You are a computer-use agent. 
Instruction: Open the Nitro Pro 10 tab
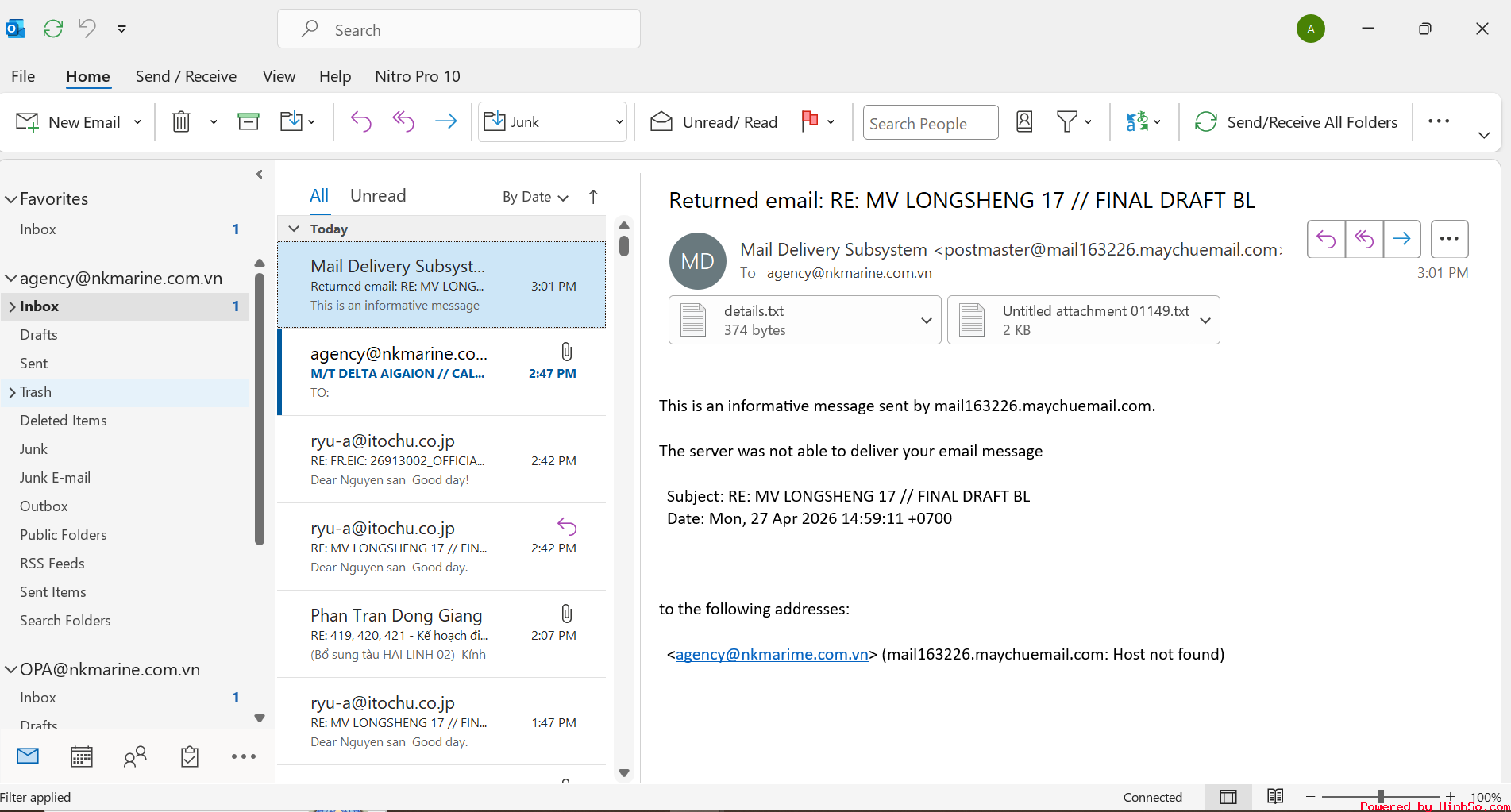pyautogui.click(x=418, y=76)
